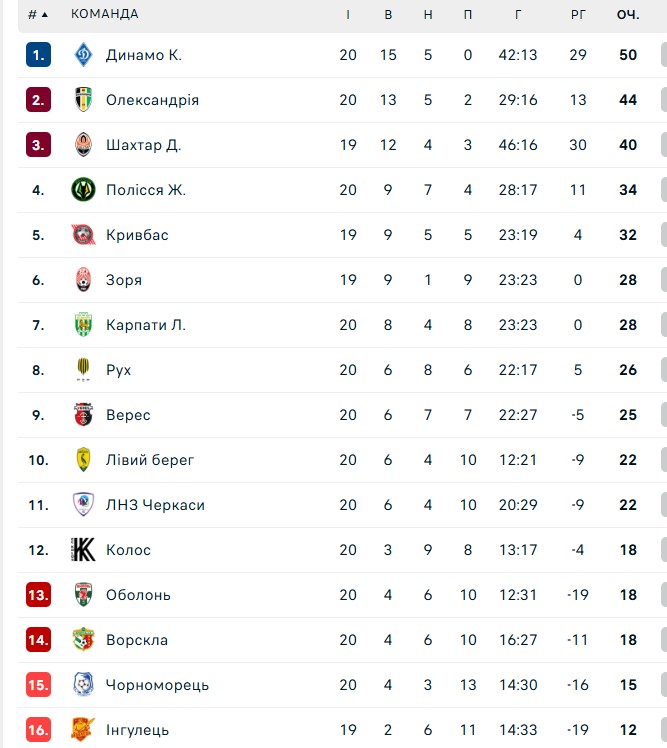This screenshot has width=667, height=748.
Task: Click the Колос black K logo
Action: [x=83, y=550]
